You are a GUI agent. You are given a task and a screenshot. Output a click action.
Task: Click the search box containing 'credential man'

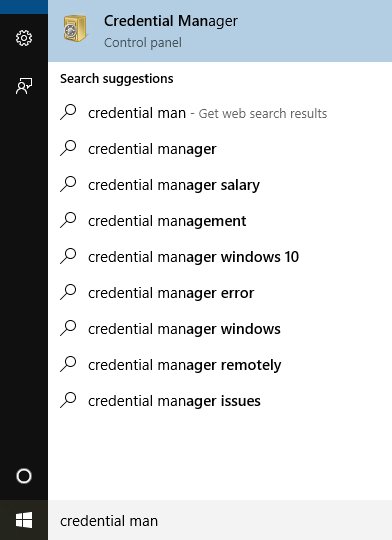coord(220,520)
